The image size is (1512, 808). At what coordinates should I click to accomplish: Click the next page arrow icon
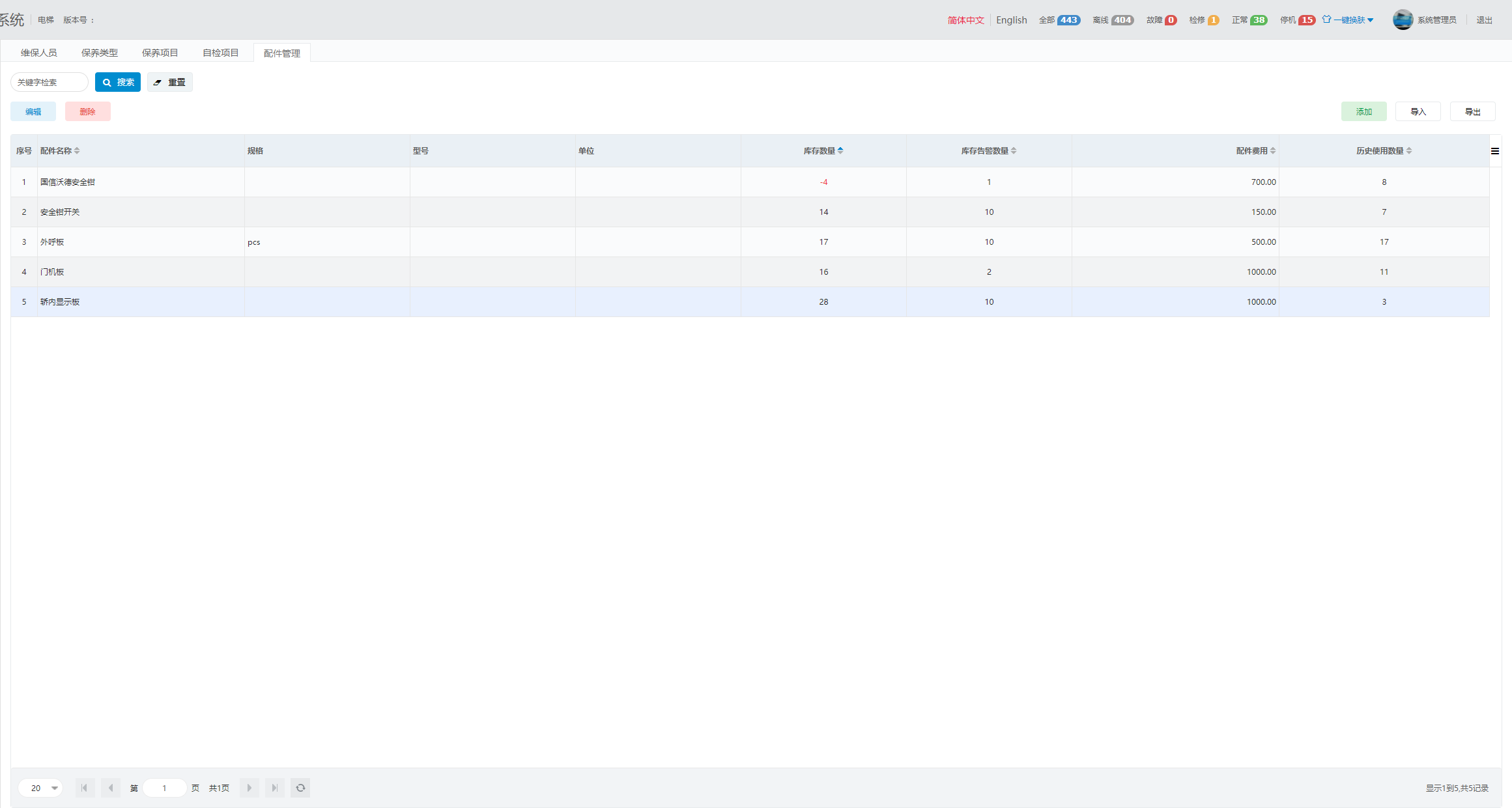(x=250, y=788)
